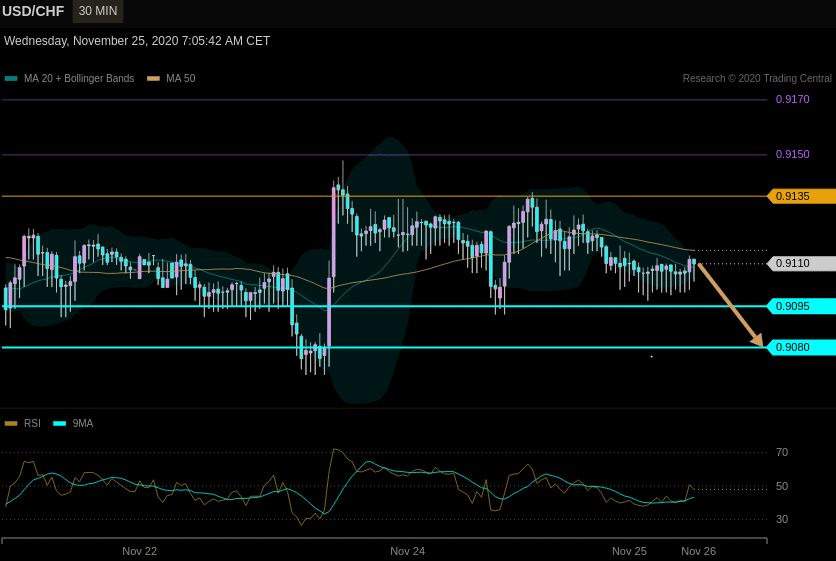Screen dimensions: 836x561
Task: Click the cyan 0.9080 support price tag
Action: (x=801, y=347)
